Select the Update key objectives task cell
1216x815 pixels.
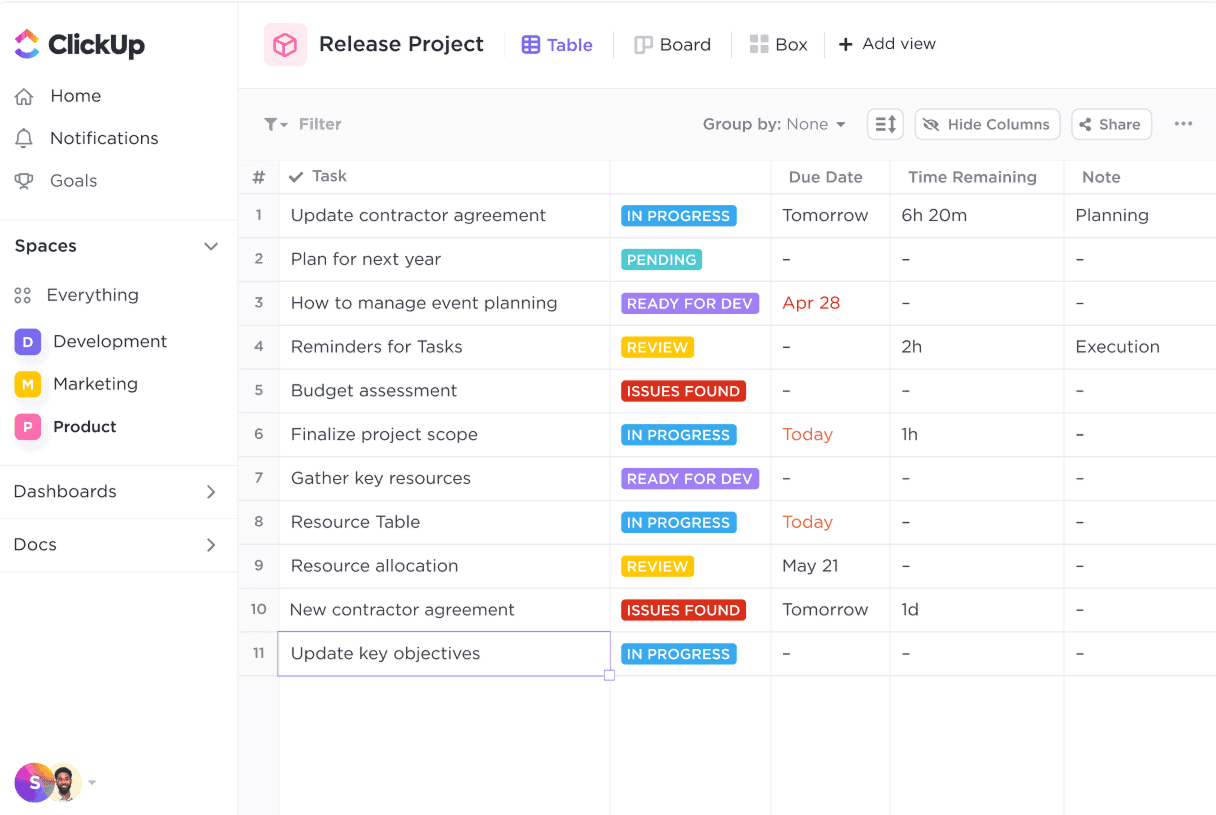[444, 654]
